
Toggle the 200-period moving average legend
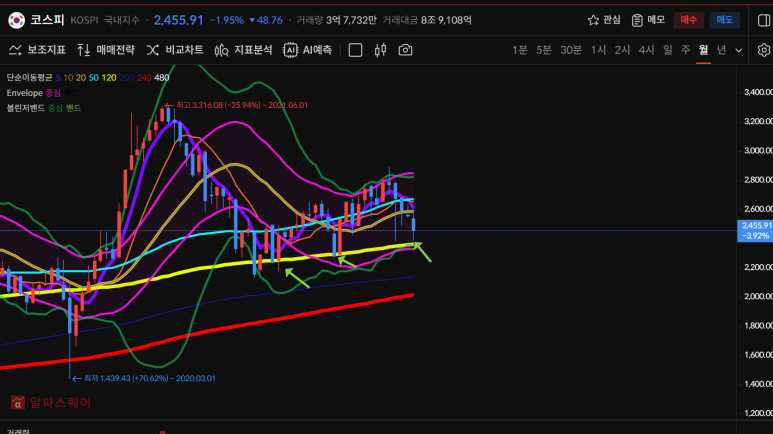click(126, 77)
